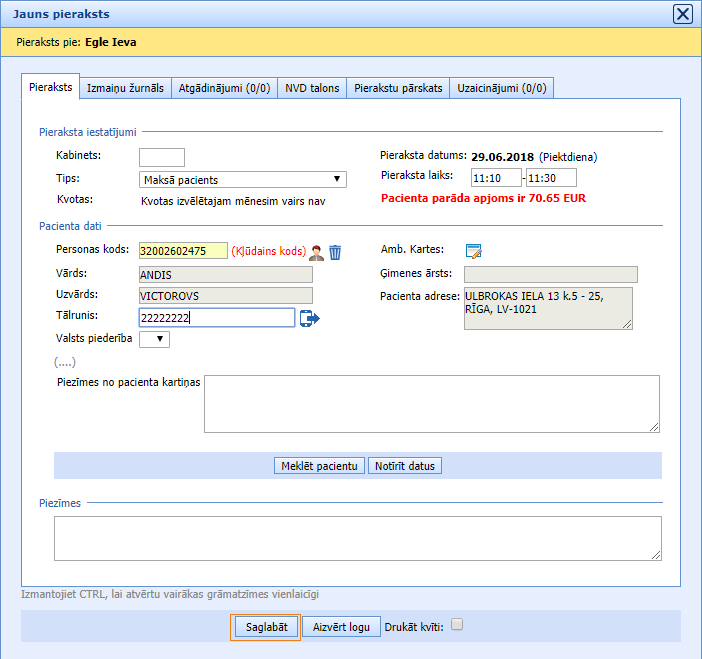This screenshot has width=702, height=659.
Task: Open the Amb. Kartes card icon
Action: pyautogui.click(x=474, y=251)
